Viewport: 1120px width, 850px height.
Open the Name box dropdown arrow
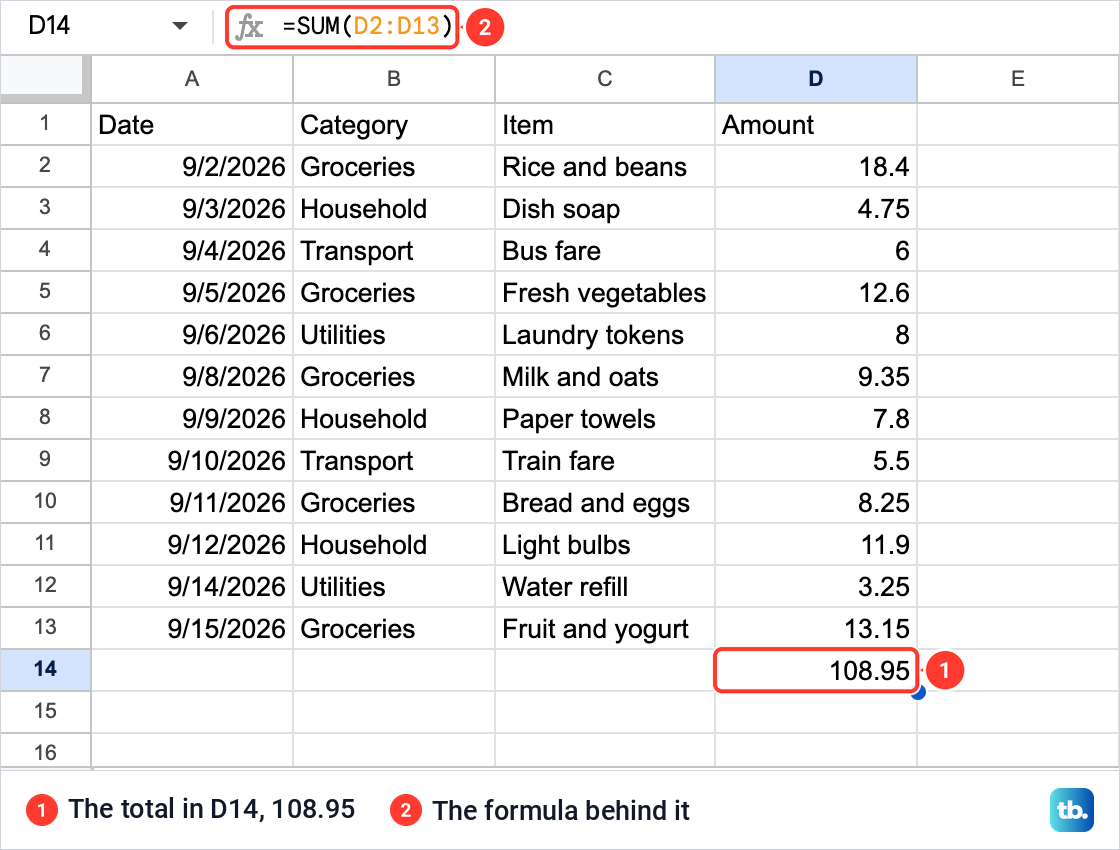[x=180, y=26]
